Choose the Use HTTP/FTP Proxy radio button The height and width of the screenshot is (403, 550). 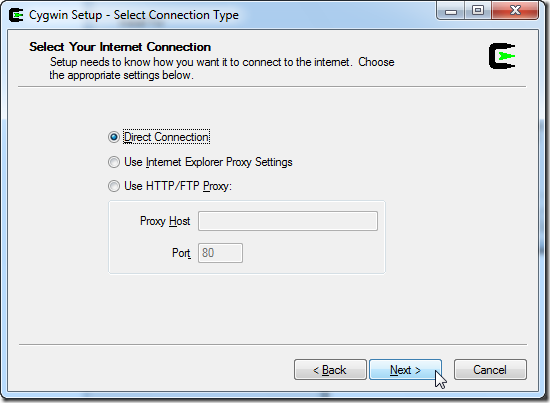(114, 186)
